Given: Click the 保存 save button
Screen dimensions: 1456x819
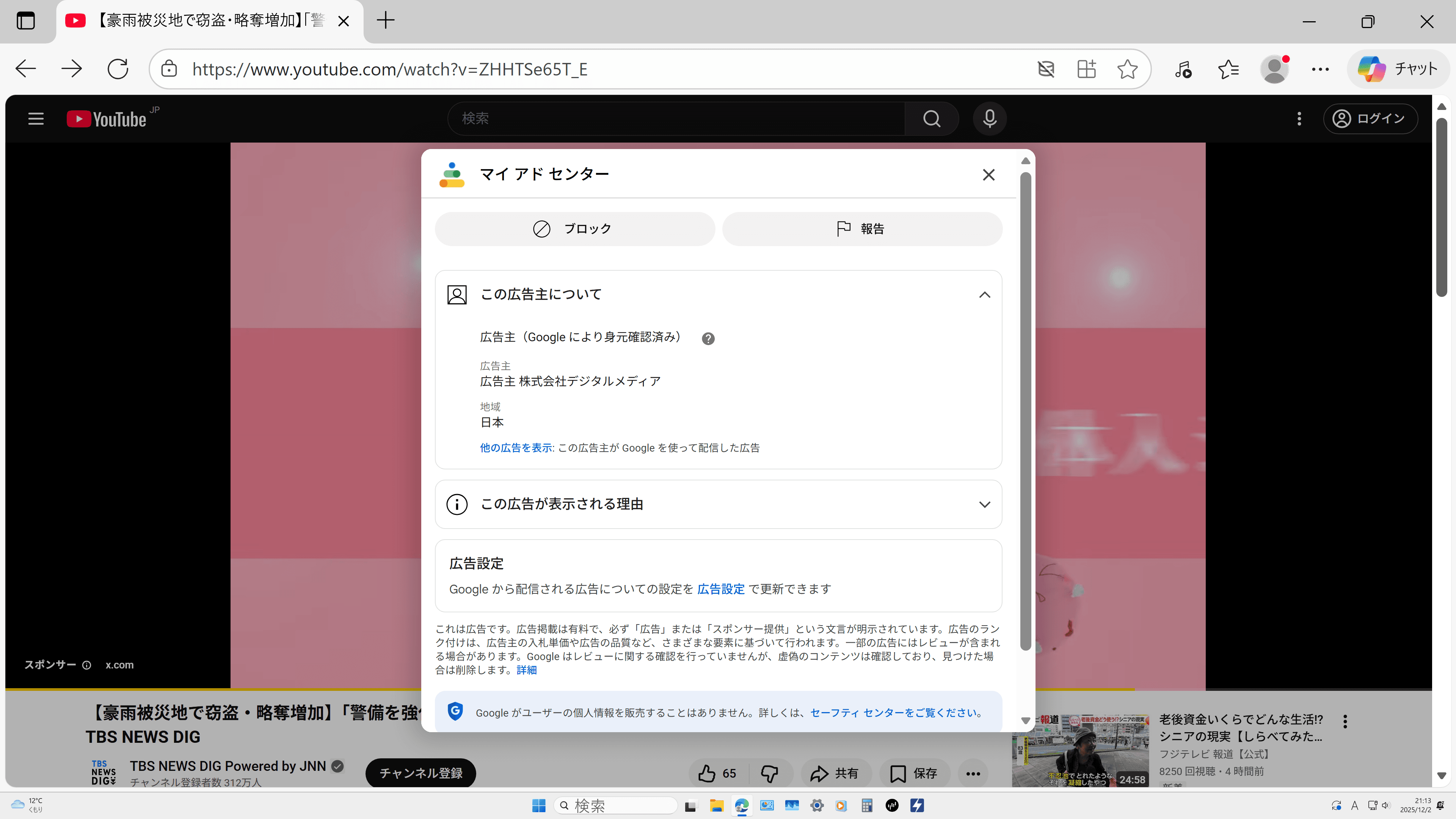Looking at the screenshot, I should 914,773.
